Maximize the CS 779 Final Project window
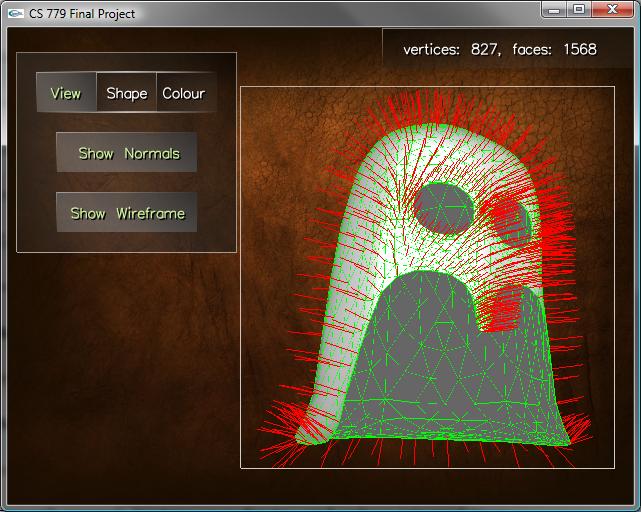 point(579,9)
